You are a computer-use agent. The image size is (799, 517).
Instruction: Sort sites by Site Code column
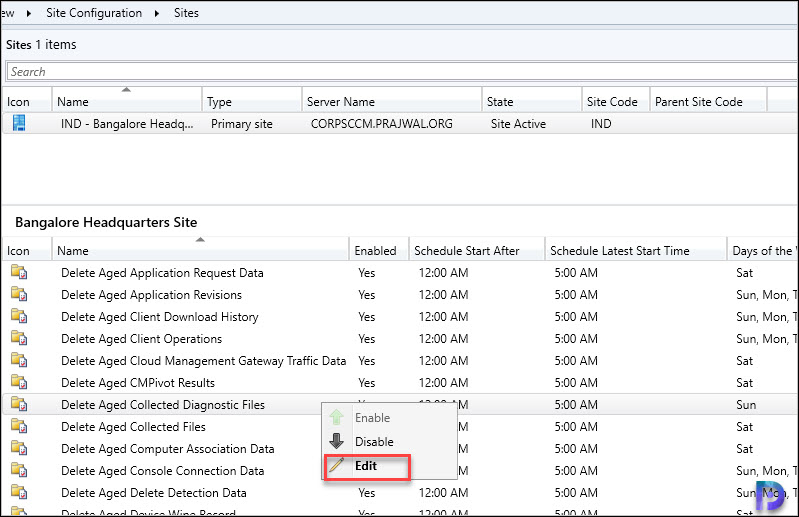point(616,101)
